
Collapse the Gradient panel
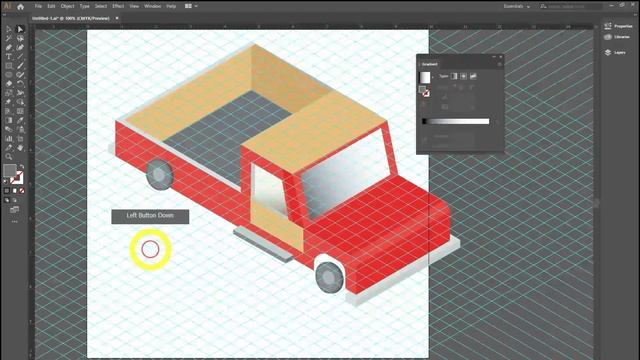coord(494,57)
